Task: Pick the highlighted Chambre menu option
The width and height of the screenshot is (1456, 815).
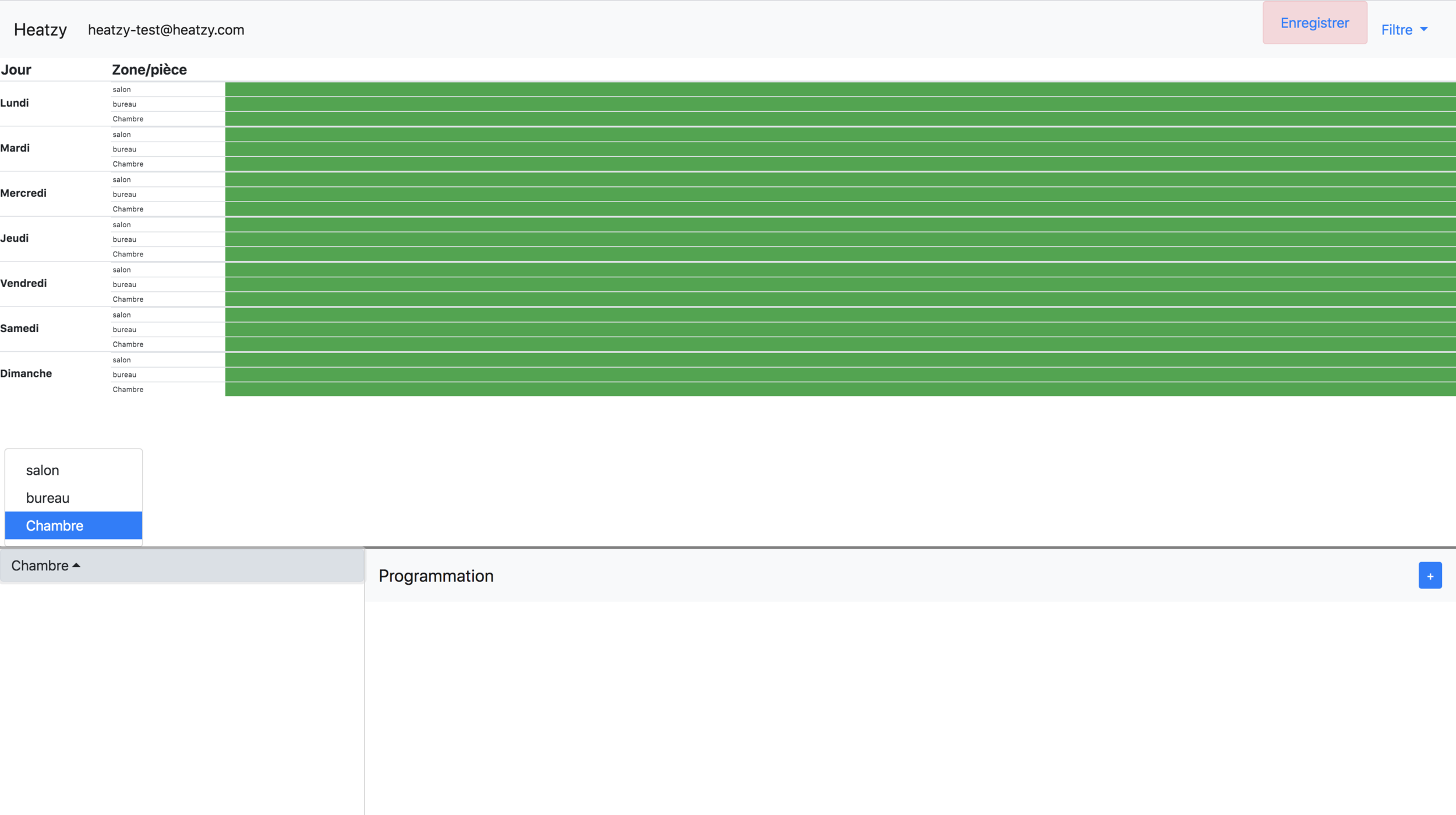Action: pos(55,525)
